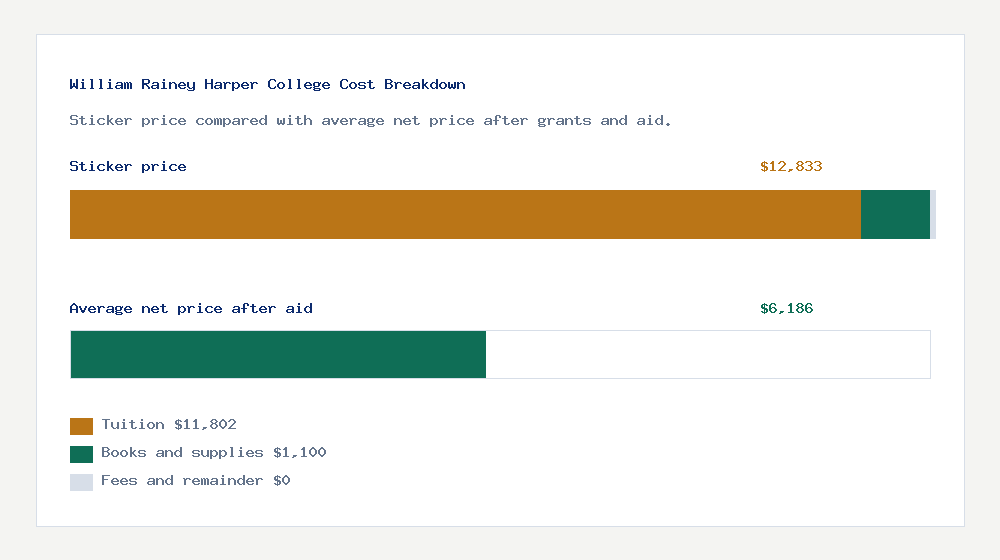Click the William Rainey Harper College title
The height and width of the screenshot is (560, 1000).
267,84
